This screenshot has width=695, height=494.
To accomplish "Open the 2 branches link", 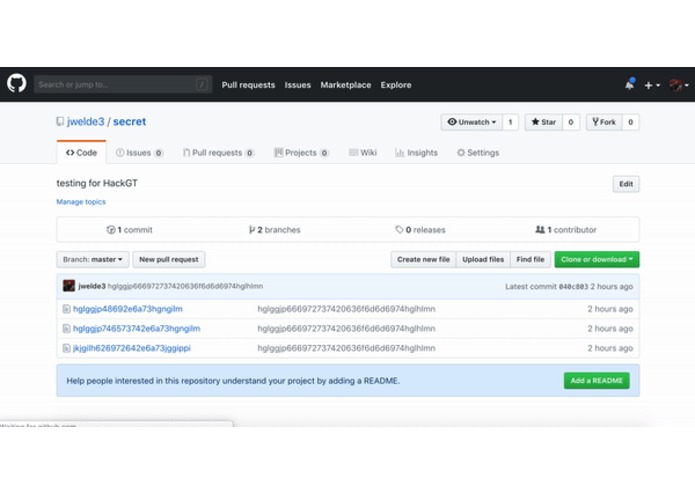I will tap(275, 230).
